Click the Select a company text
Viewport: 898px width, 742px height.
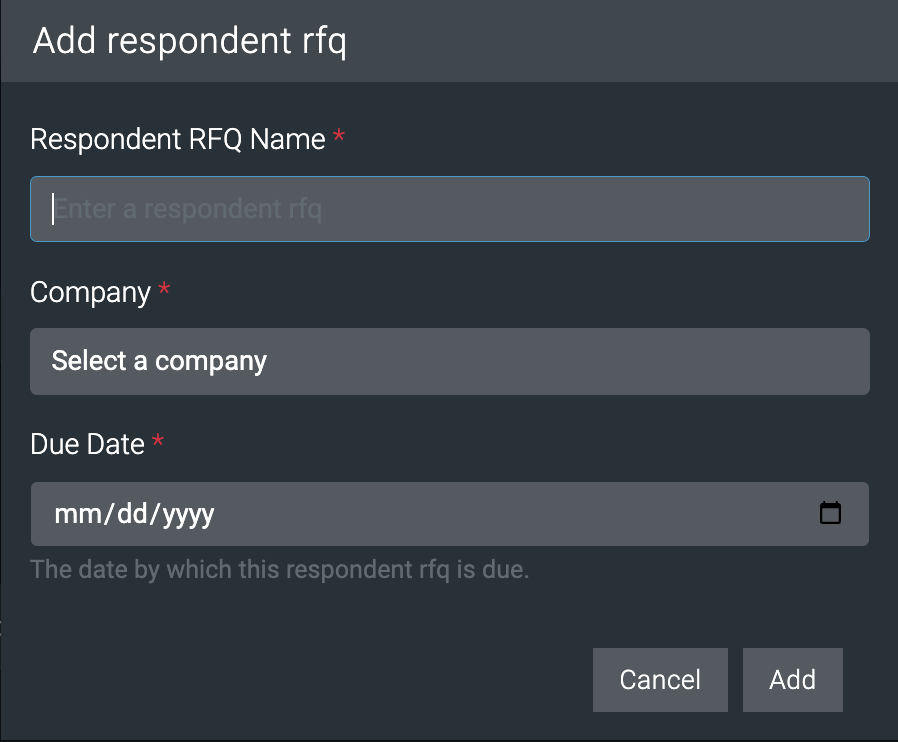159,361
